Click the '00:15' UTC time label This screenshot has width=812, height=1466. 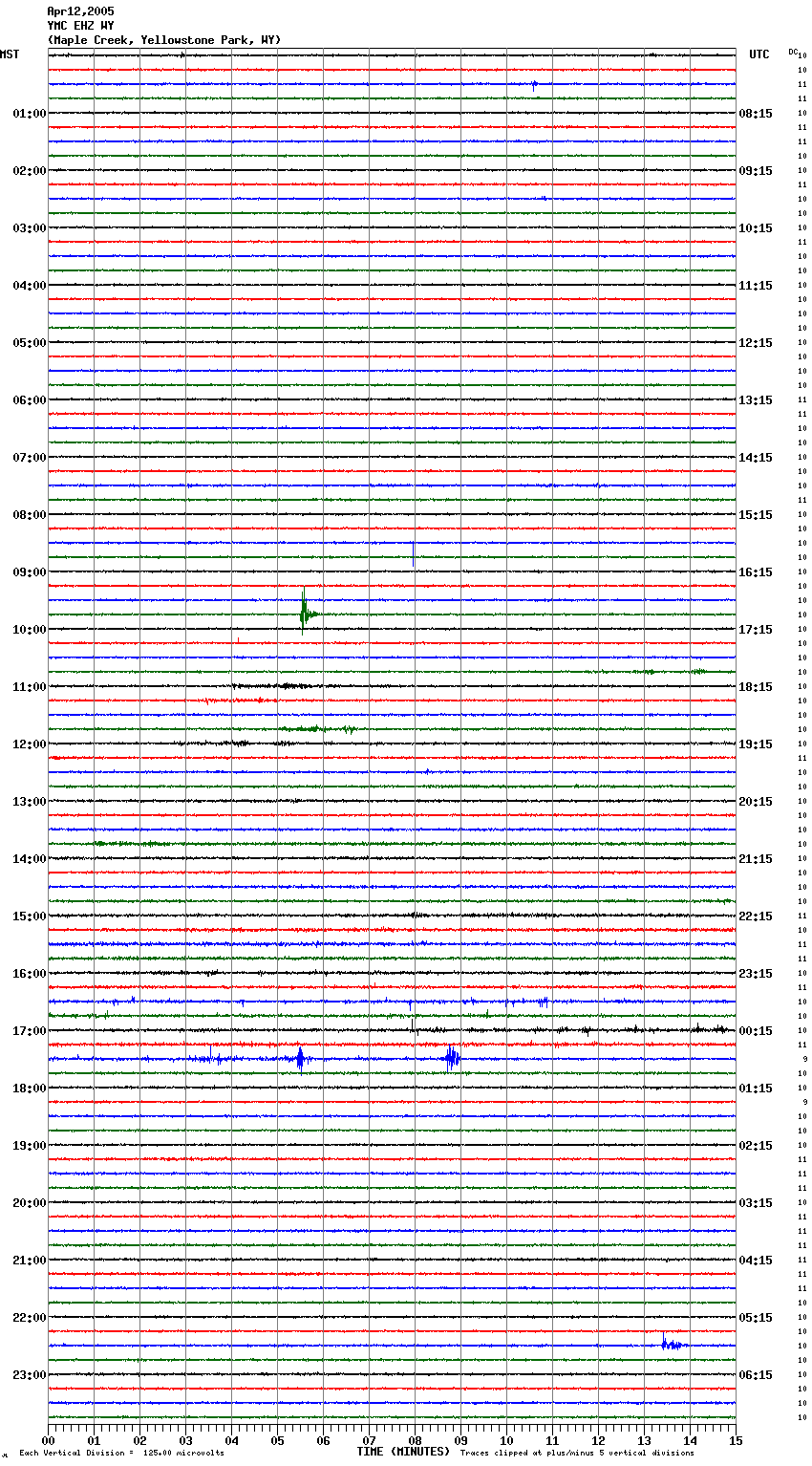(756, 1031)
